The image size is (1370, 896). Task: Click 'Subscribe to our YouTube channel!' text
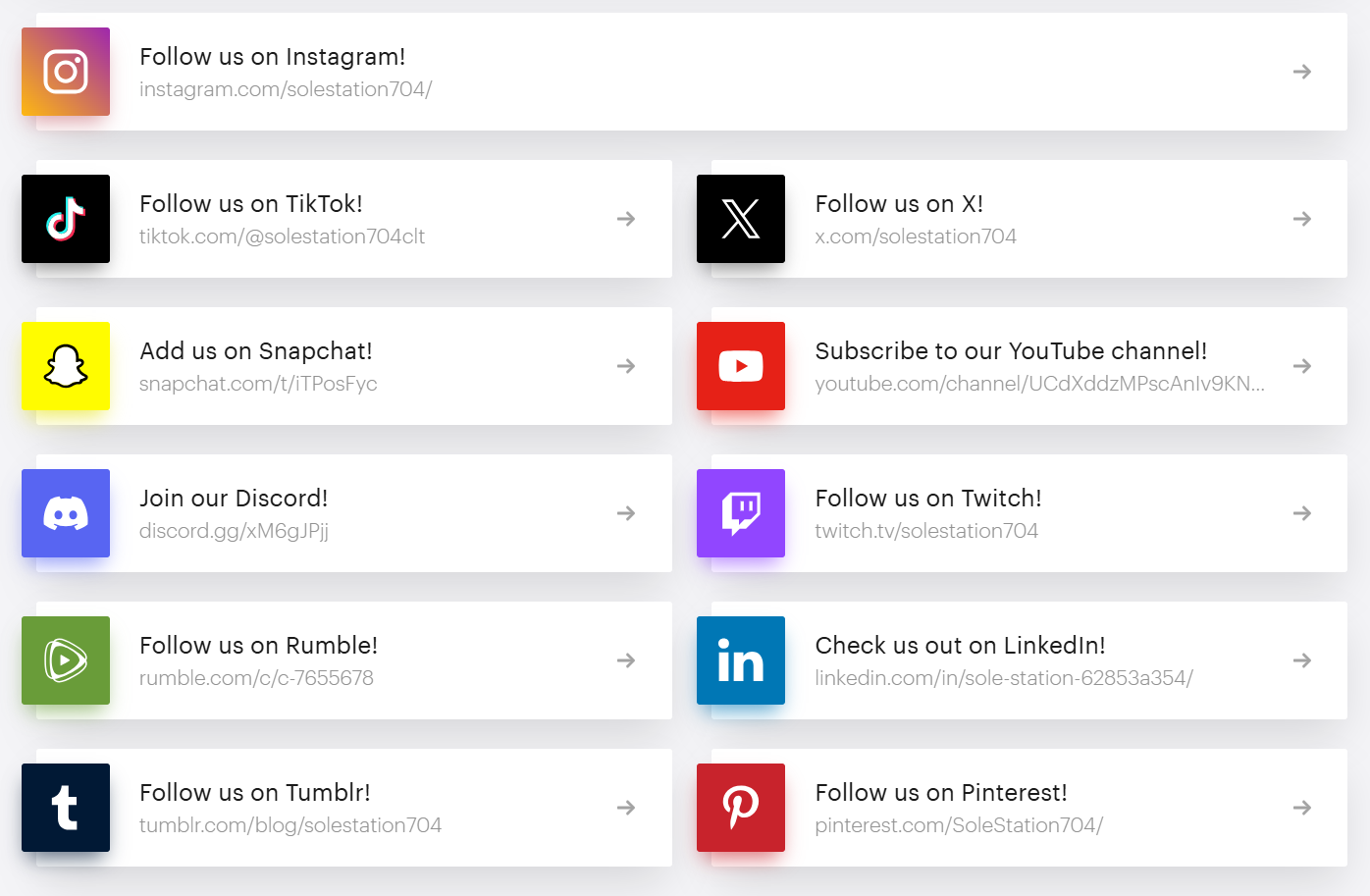pyautogui.click(x=1011, y=351)
